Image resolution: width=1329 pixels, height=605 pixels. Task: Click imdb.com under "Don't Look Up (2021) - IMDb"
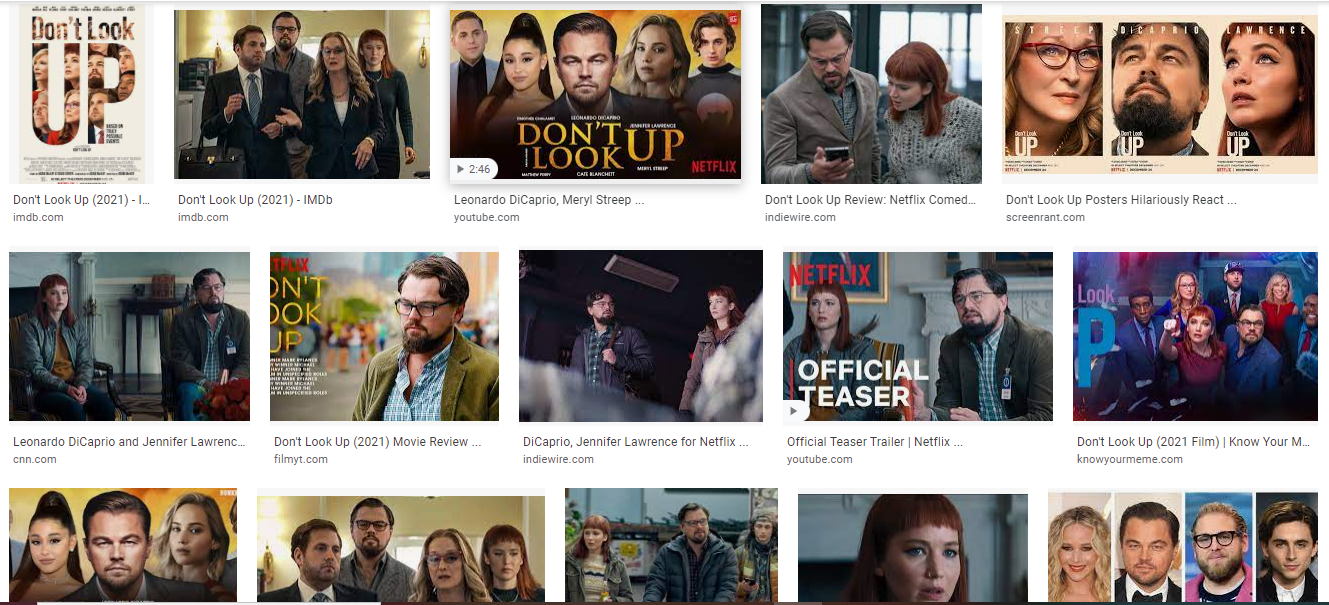click(x=203, y=217)
